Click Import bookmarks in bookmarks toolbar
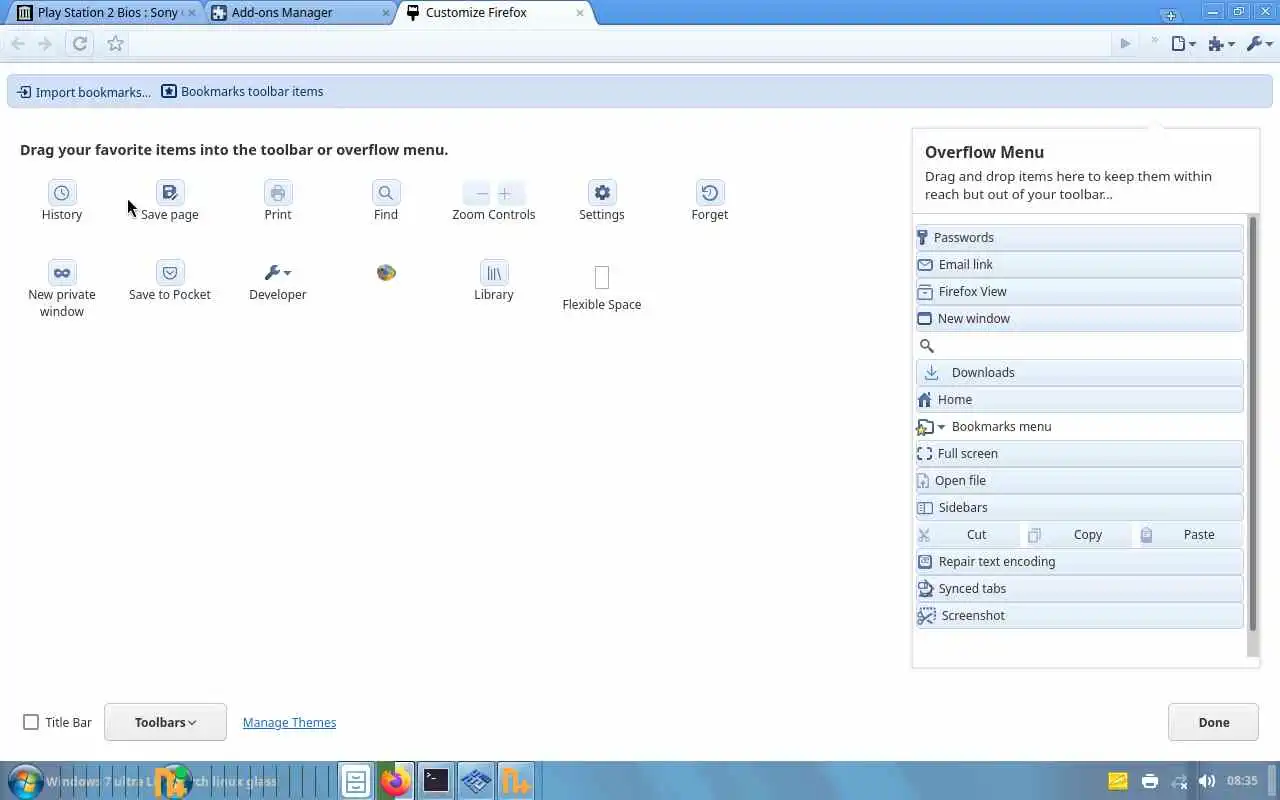The image size is (1280, 800). [84, 92]
